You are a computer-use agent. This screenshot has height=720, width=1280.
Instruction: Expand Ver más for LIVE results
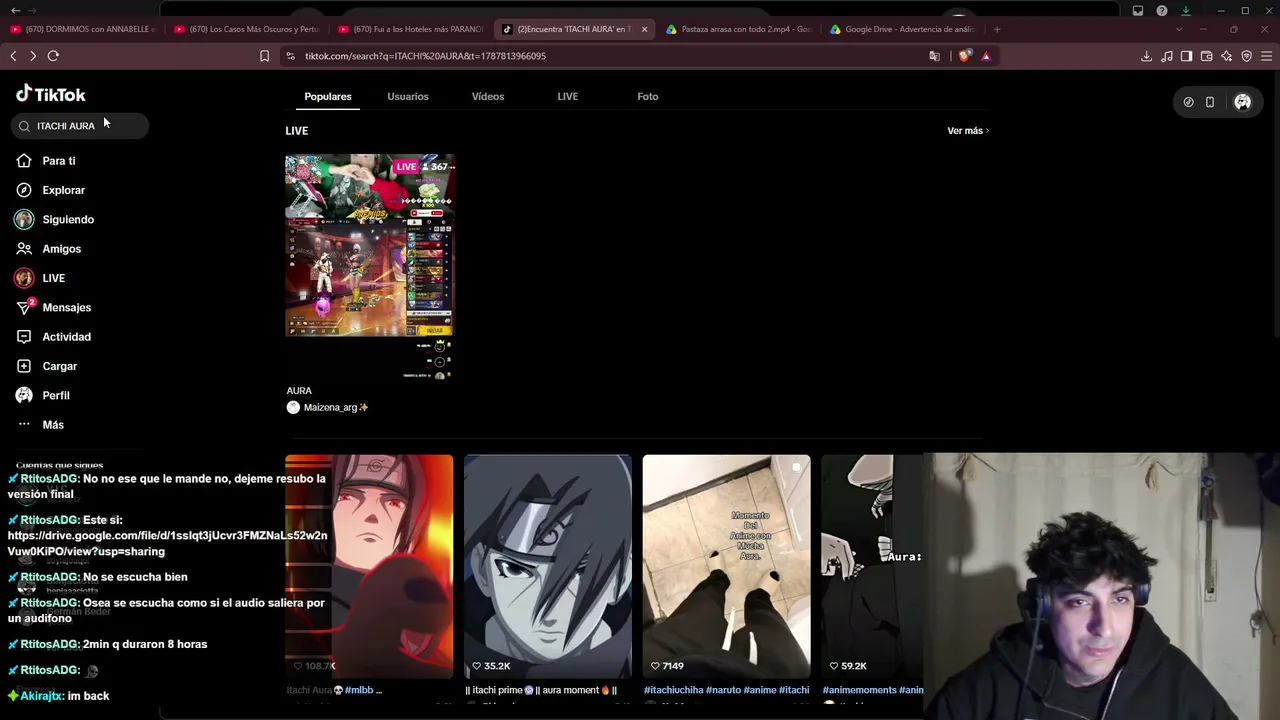(968, 131)
